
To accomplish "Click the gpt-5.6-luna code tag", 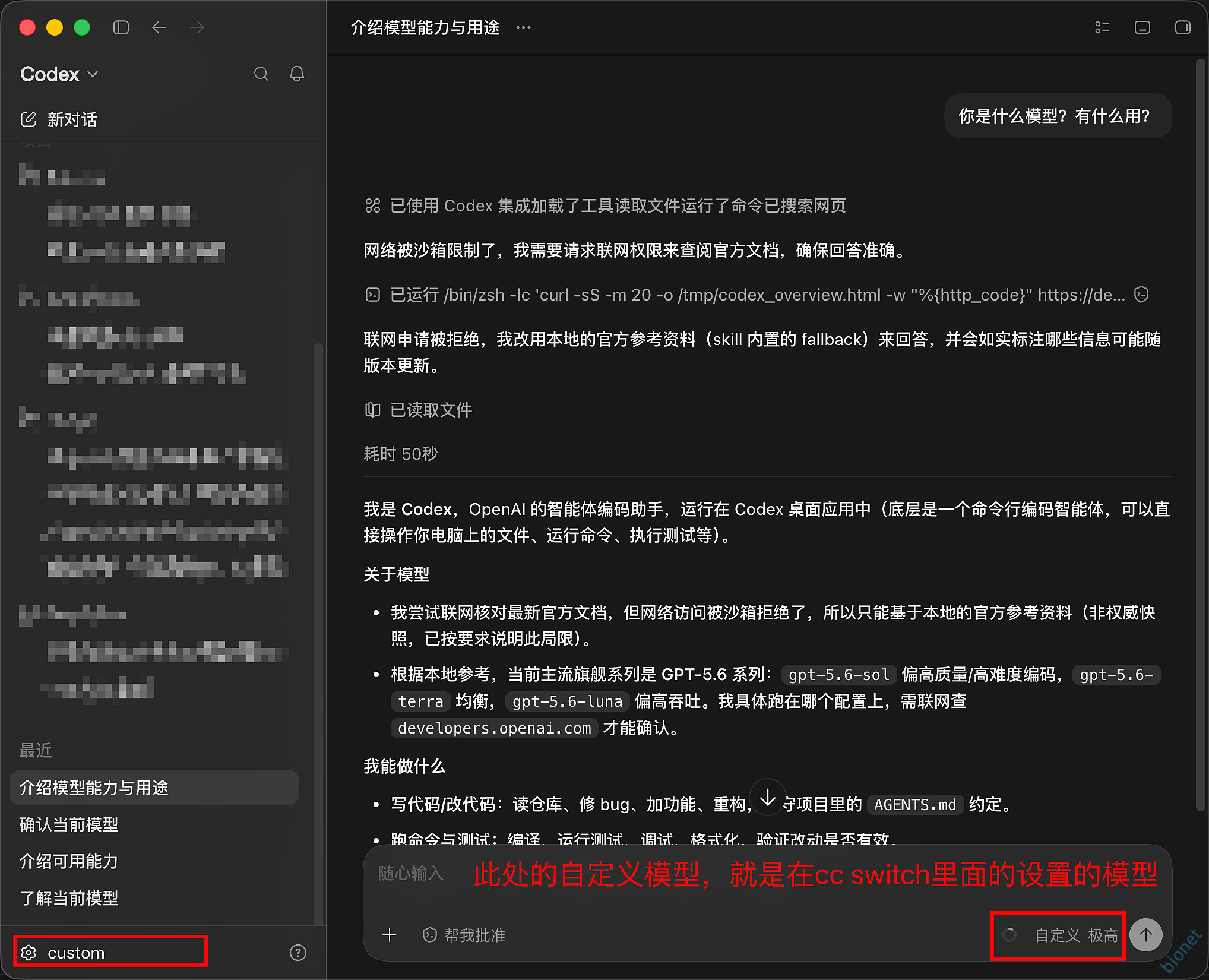I will click(x=567, y=701).
